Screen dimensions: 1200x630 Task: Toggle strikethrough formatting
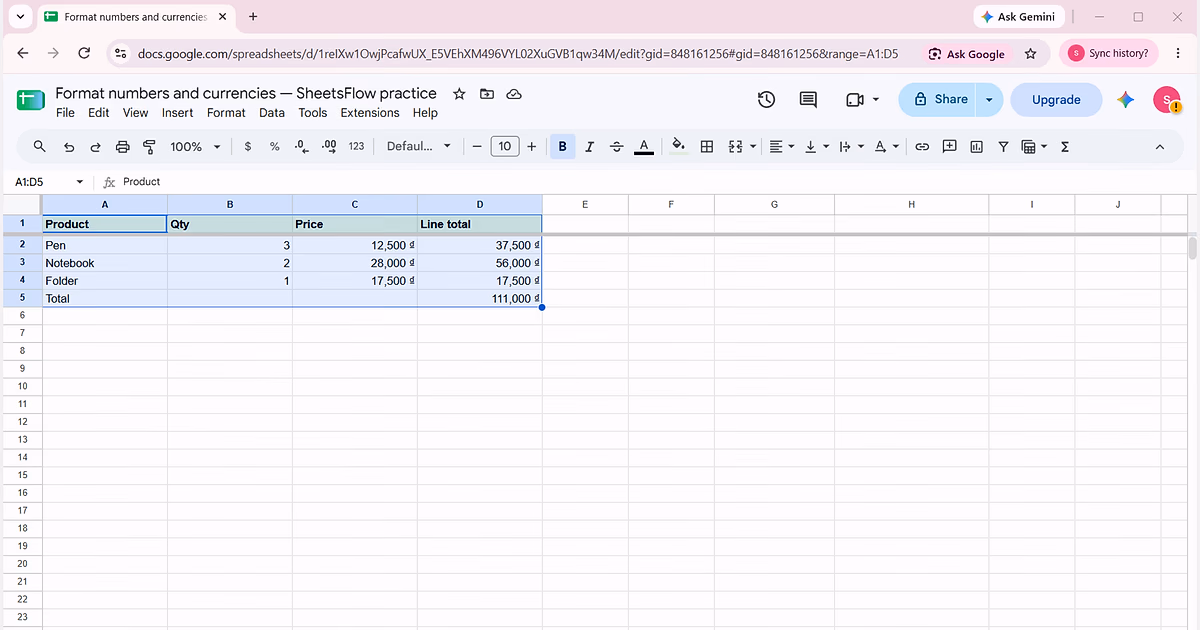click(x=616, y=146)
